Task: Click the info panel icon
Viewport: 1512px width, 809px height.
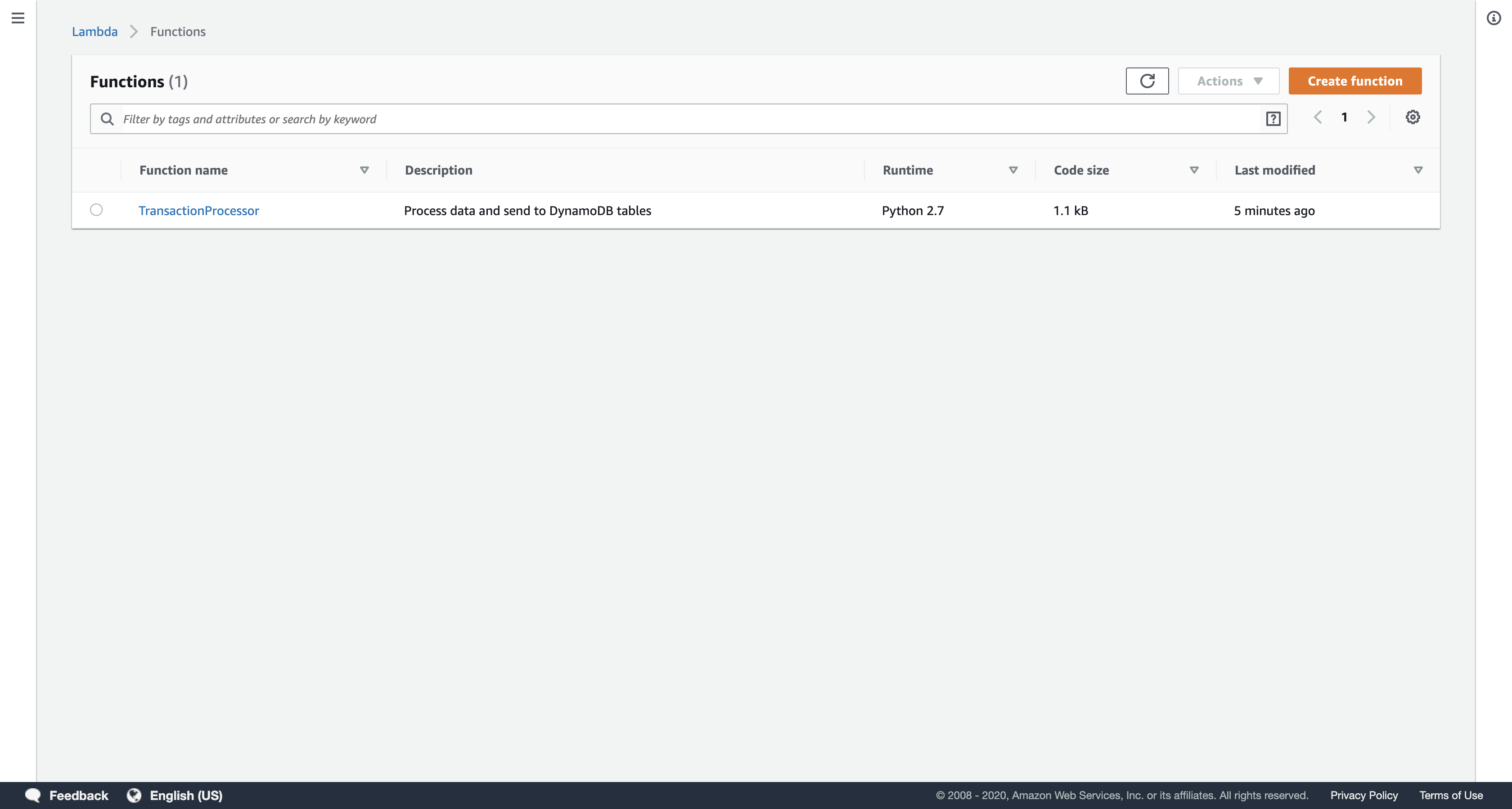Action: pos(1493,18)
